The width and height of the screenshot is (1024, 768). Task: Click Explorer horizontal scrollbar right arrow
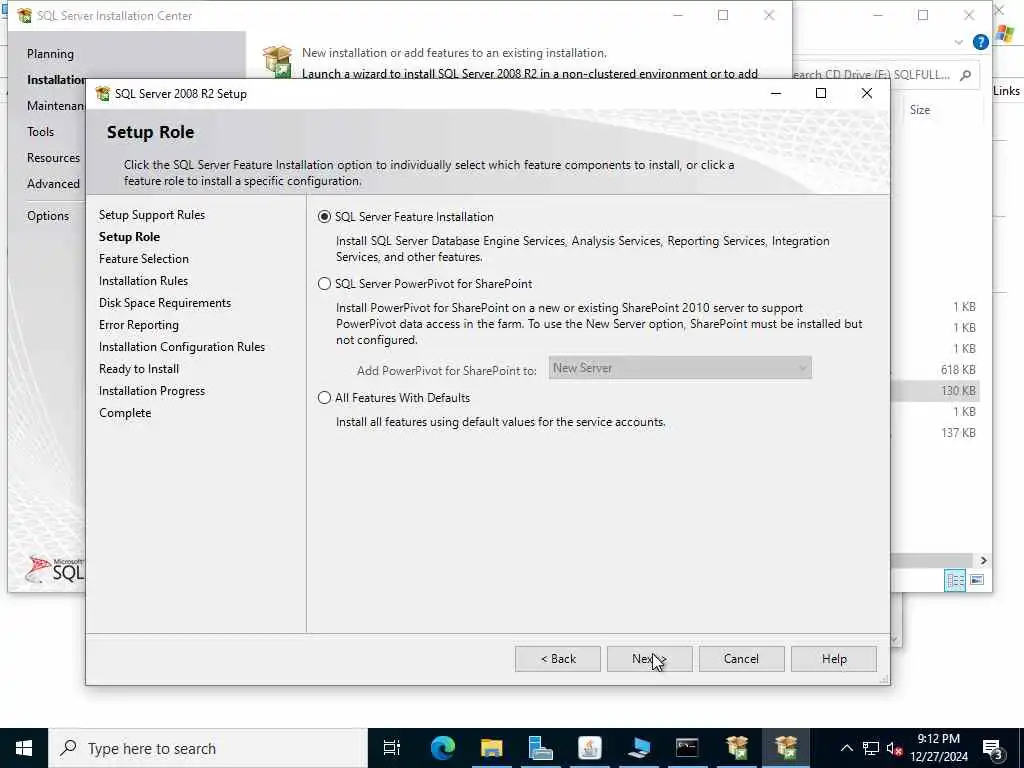pos(983,560)
